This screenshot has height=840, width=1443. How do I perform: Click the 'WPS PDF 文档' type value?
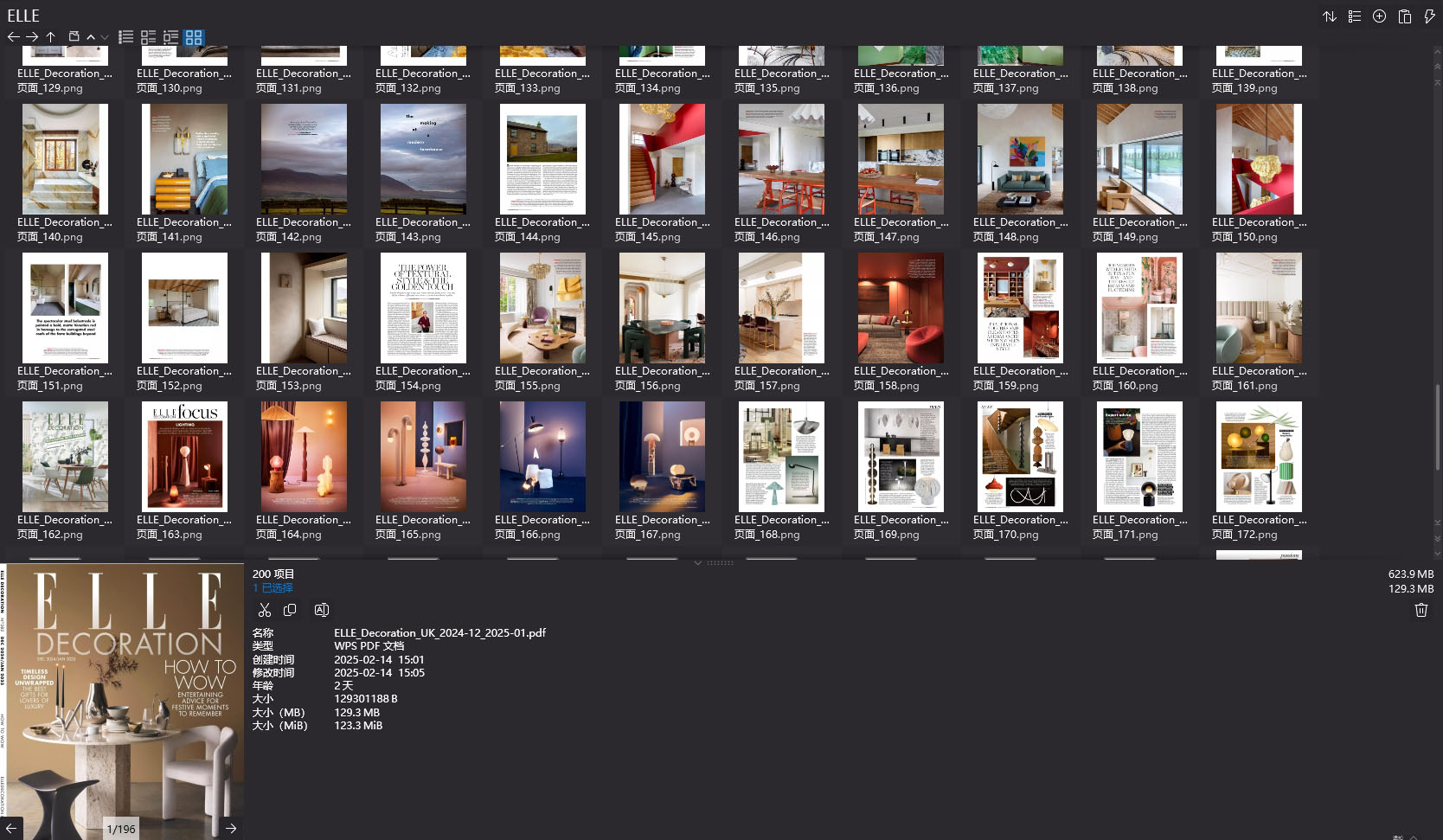point(369,646)
